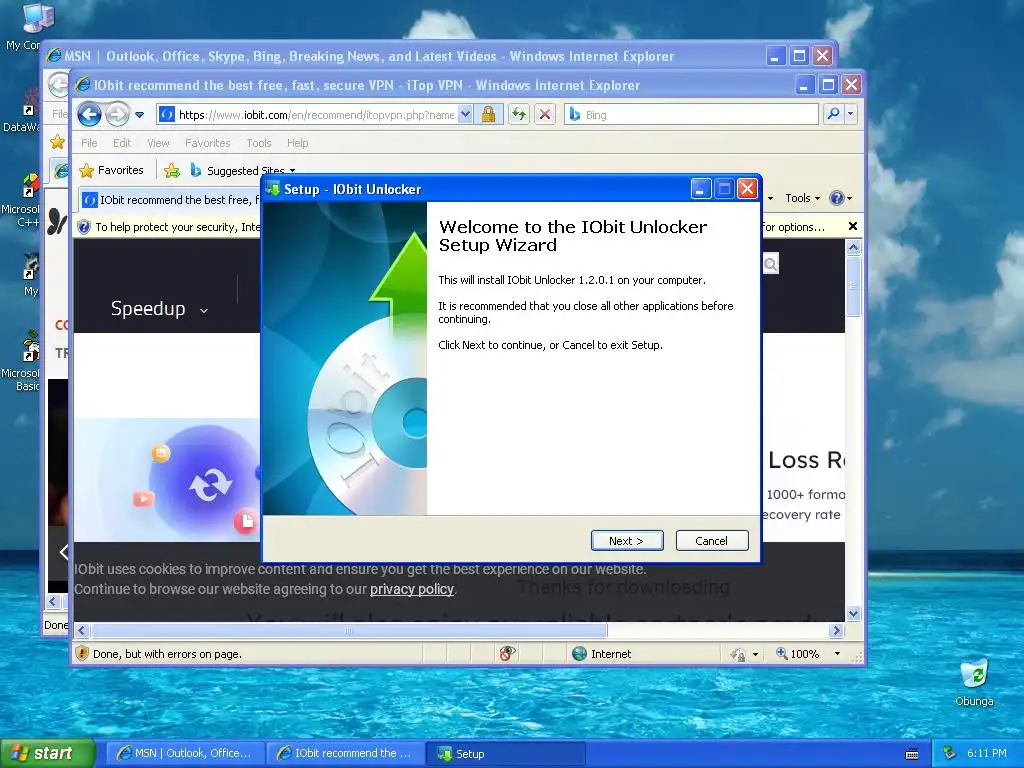Screen dimensions: 1024x768
Task: Click the system tray icon next to clock
Action: [x=950, y=753]
